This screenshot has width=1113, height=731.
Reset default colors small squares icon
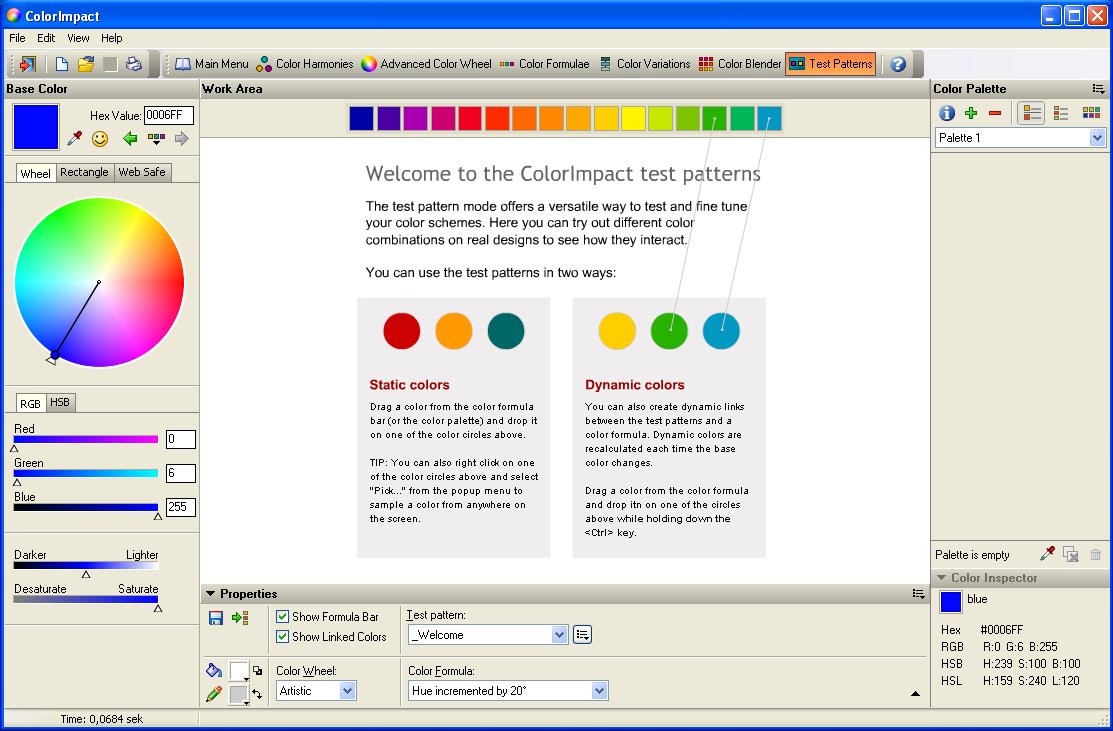point(257,670)
